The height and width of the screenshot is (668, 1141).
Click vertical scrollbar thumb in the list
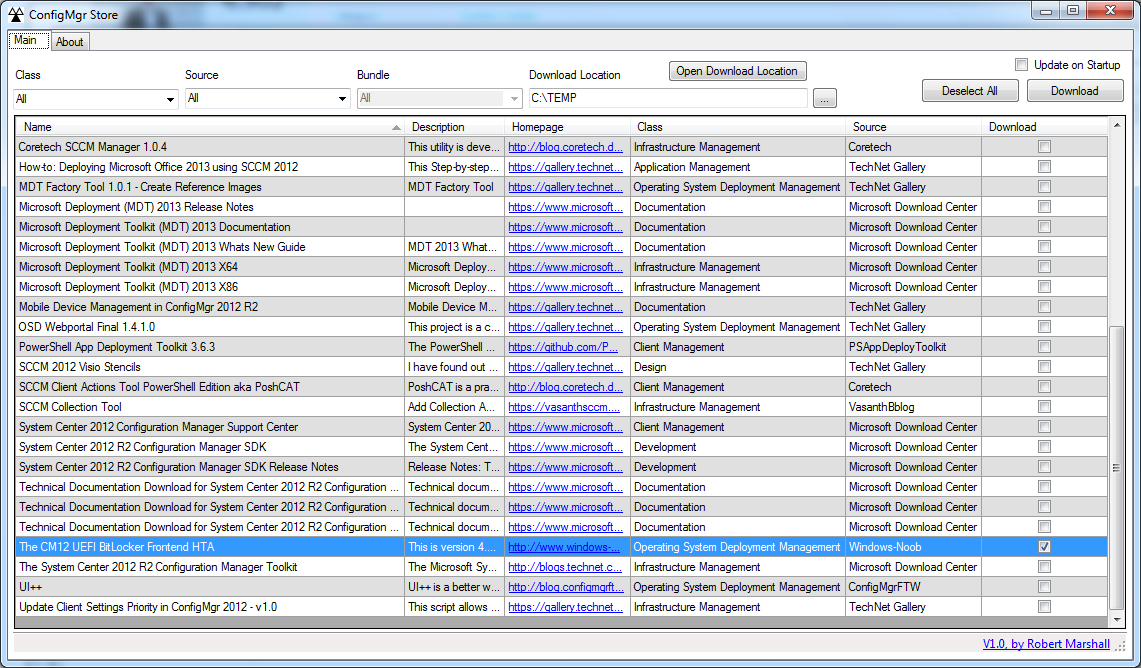[x=1116, y=467]
